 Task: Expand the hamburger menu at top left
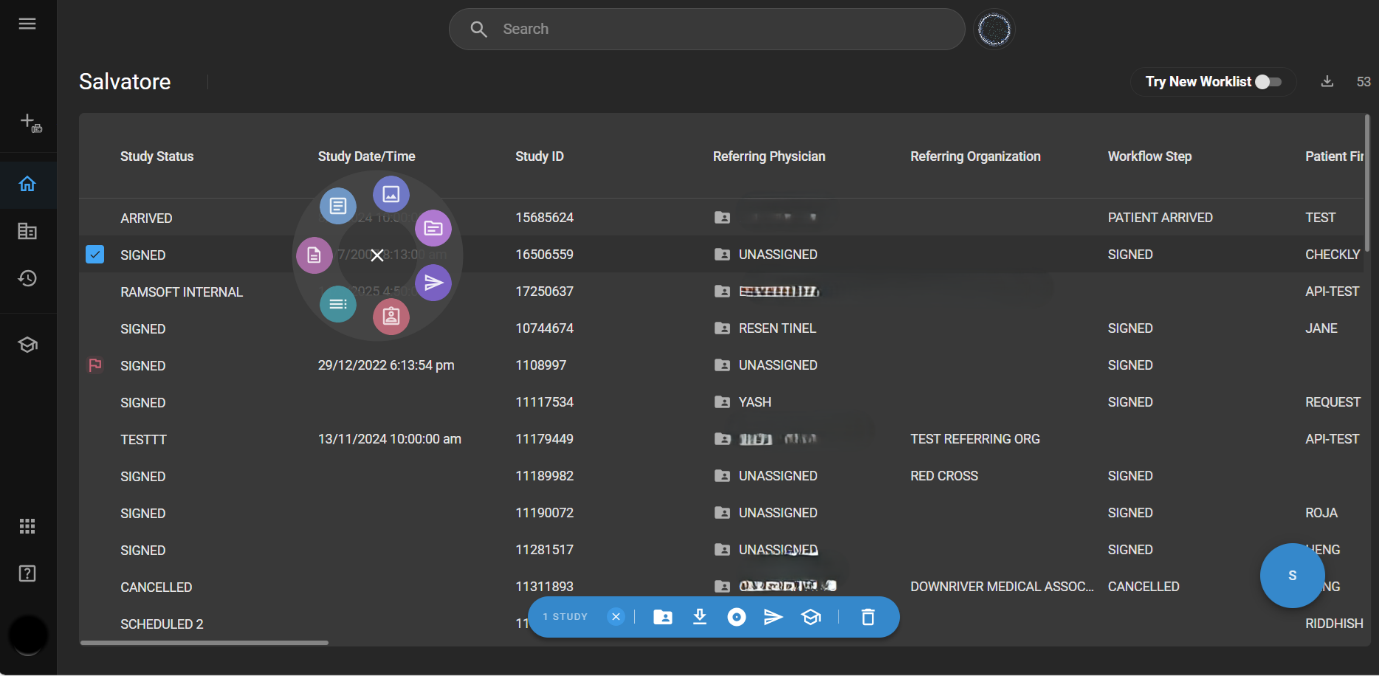(x=27, y=24)
